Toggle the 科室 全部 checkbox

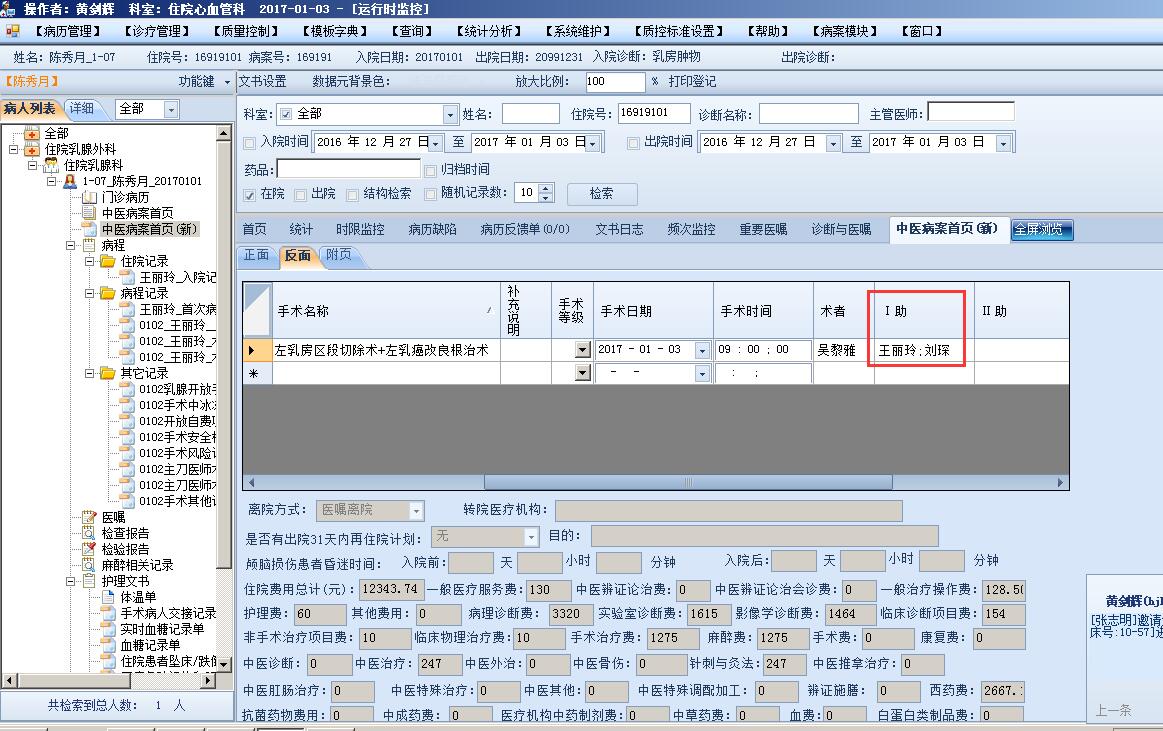[x=286, y=114]
